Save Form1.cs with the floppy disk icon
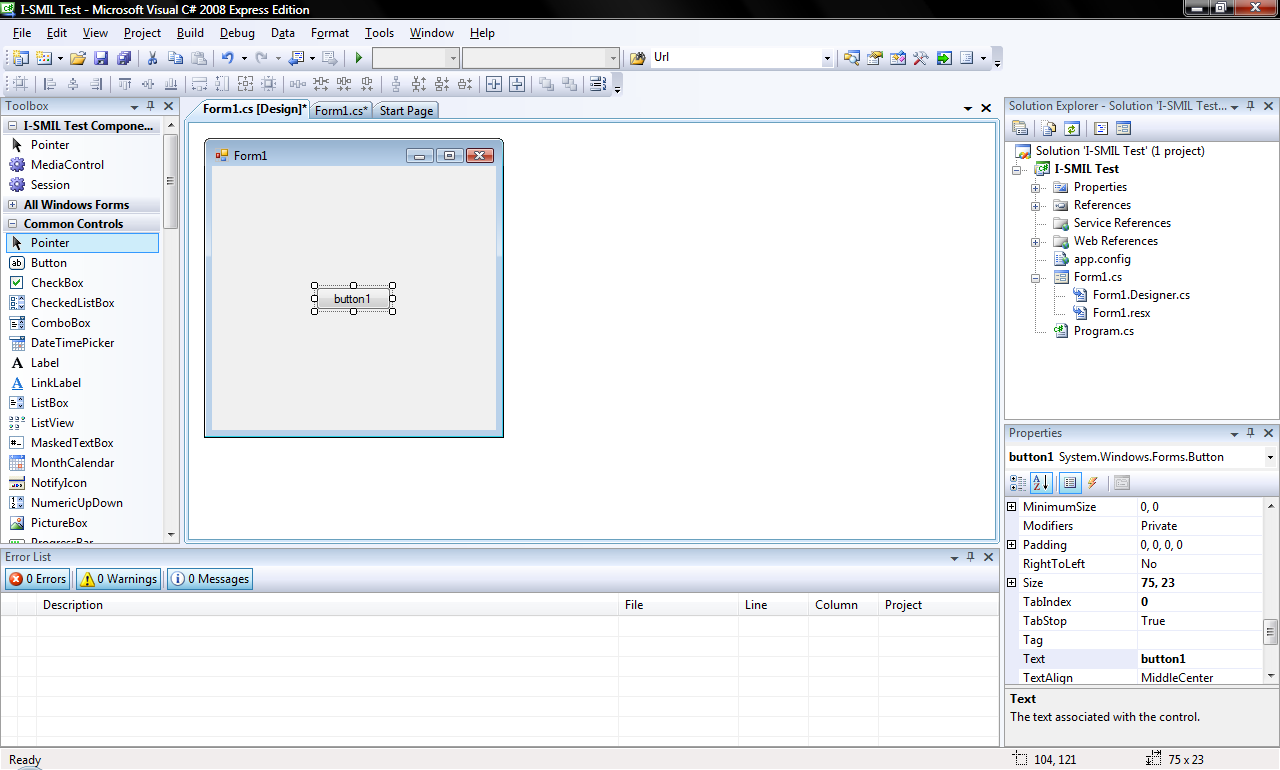1280x770 pixels. point(101,58)
